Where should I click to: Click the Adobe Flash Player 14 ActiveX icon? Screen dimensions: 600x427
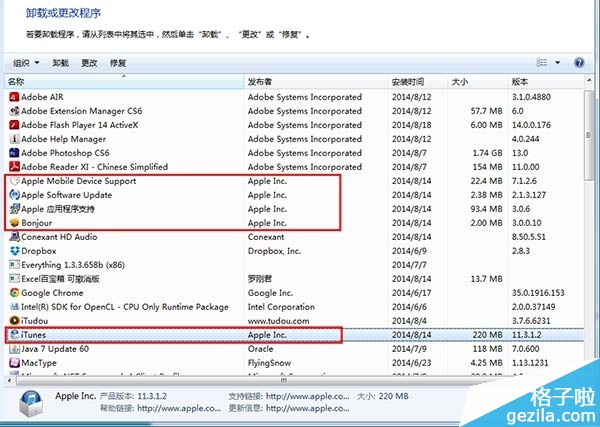click(14, 125)
